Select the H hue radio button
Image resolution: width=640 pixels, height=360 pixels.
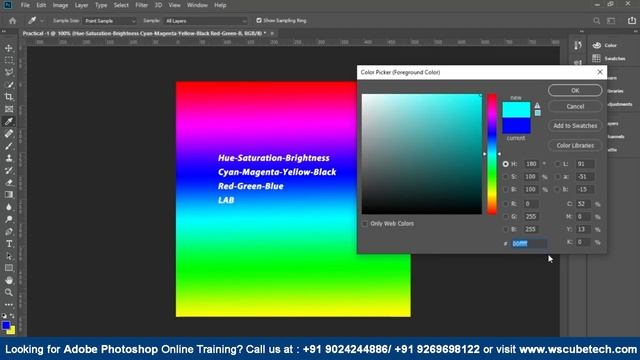pyautogui.click(x=506, y=164)
